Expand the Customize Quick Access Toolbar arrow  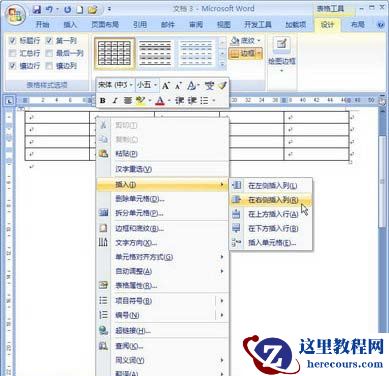[x=109, y=10]
